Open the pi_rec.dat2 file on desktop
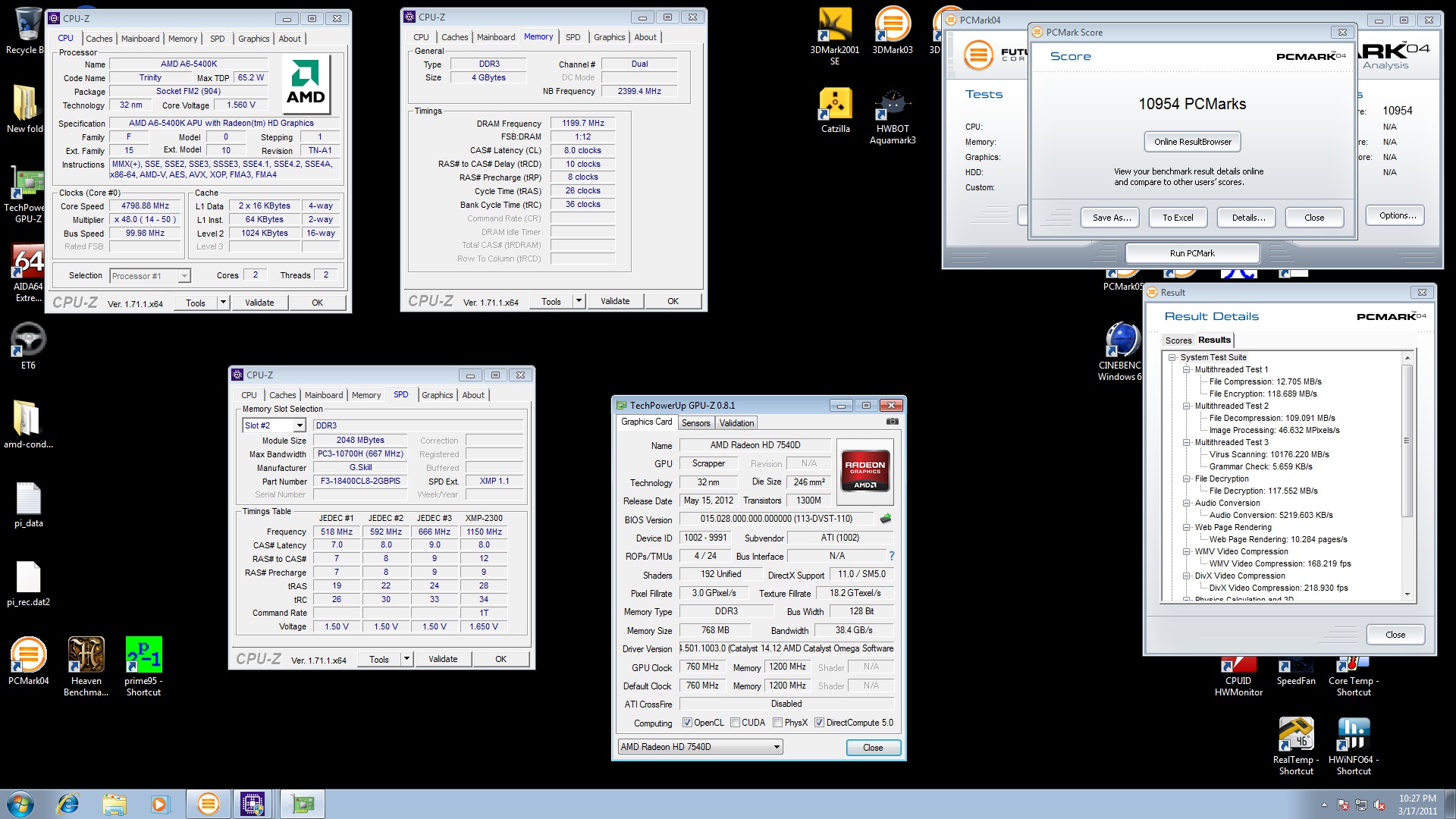Image resolution: width=1456 pixels, height=819 pixels. [x=28, y=583]
